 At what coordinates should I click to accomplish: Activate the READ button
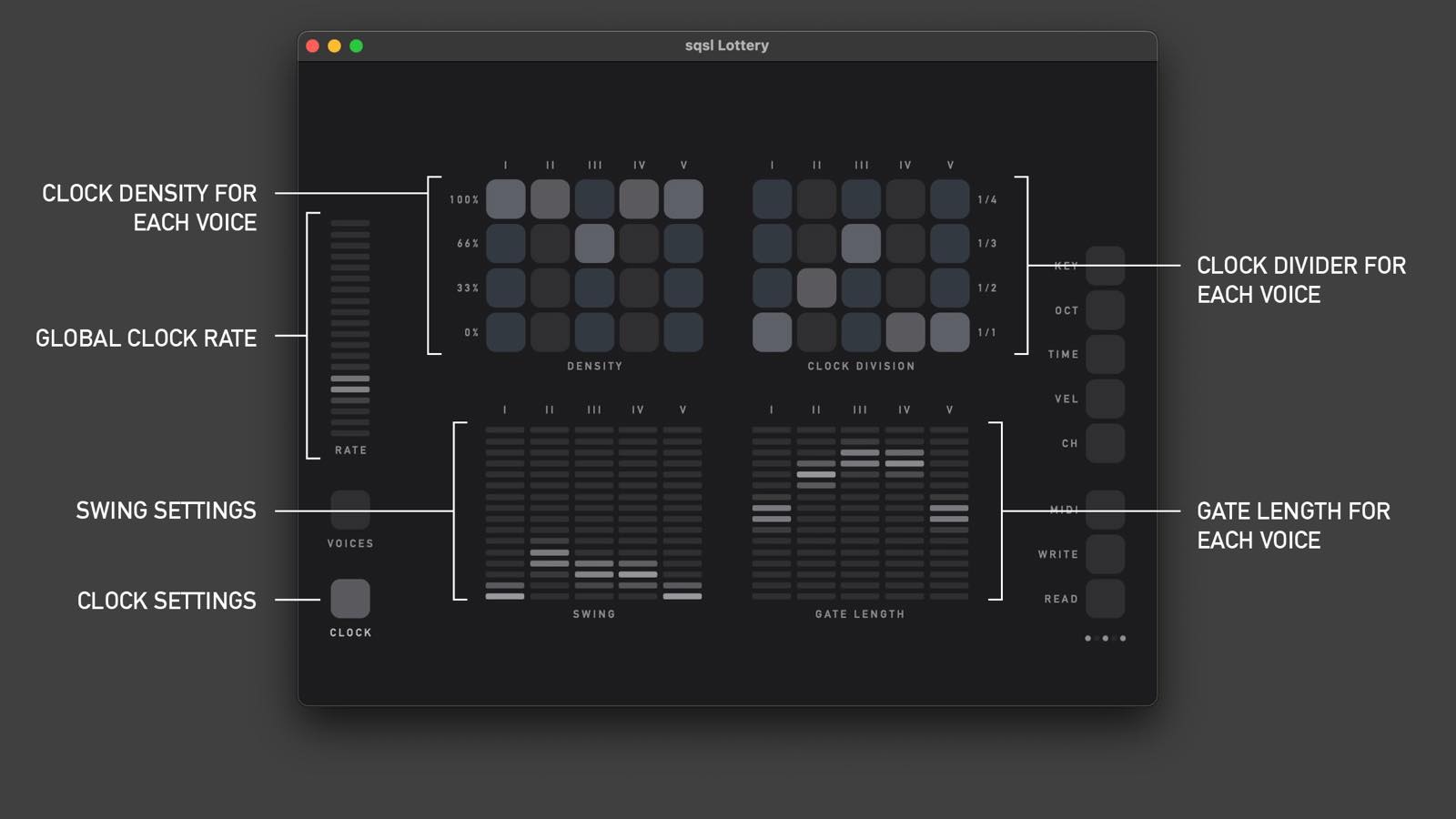coord(1105,599)
